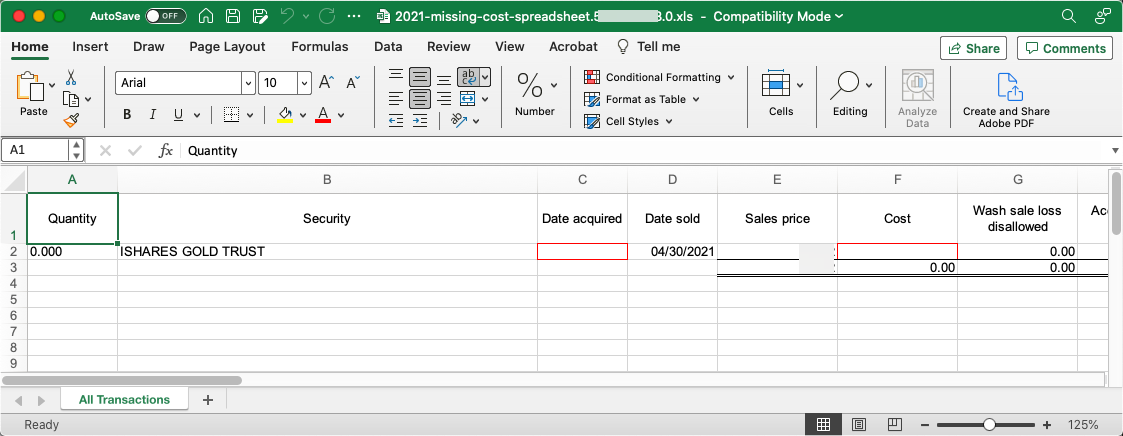Open the Editing group magnifier button
1123x436 pixels.
[850, 94]
